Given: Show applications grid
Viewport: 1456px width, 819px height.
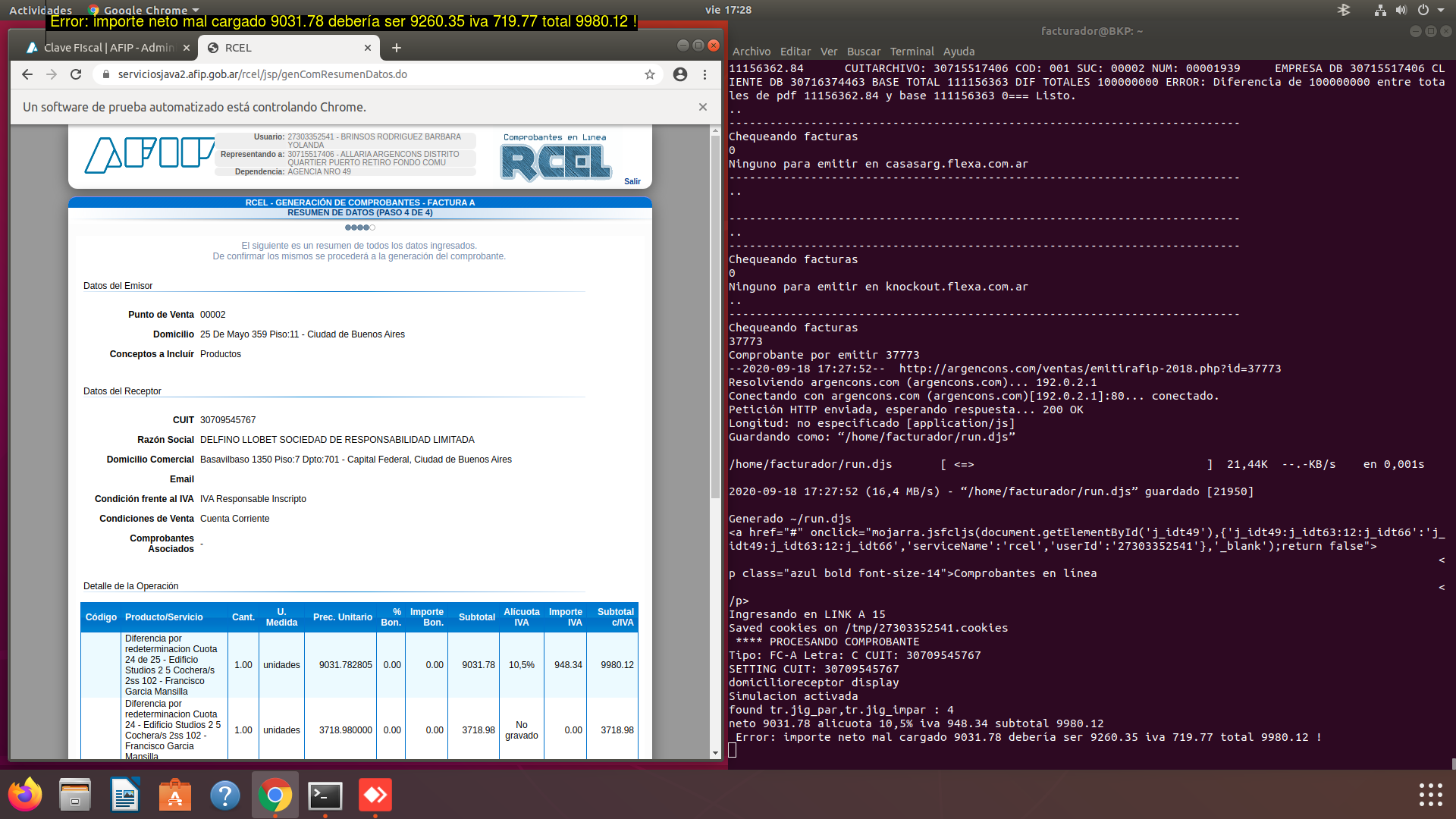Looking at the screenshot, I should pyautogui.click(x=1430, y=795).
